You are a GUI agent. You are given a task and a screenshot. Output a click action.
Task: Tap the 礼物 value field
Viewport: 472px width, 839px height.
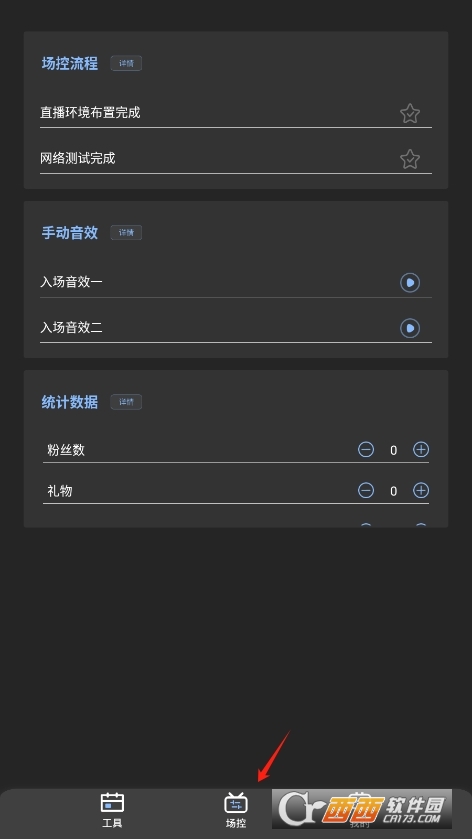pos(393,491)
